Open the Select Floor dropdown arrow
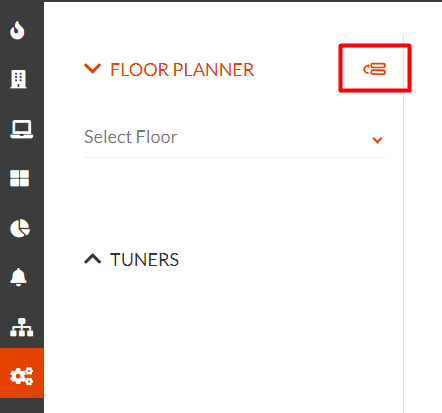442x413 pixels. pos(377,140)
